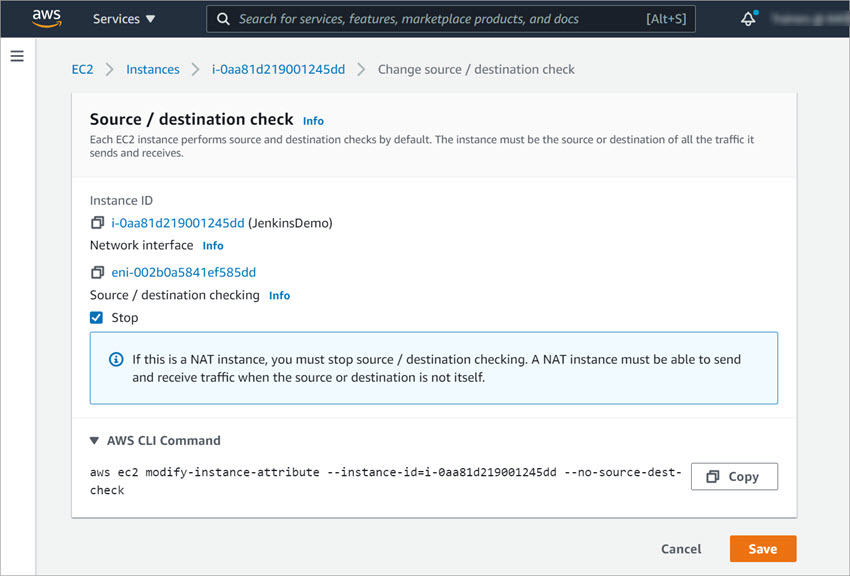
Task: Click the services search input field
Action: [430, 18]
